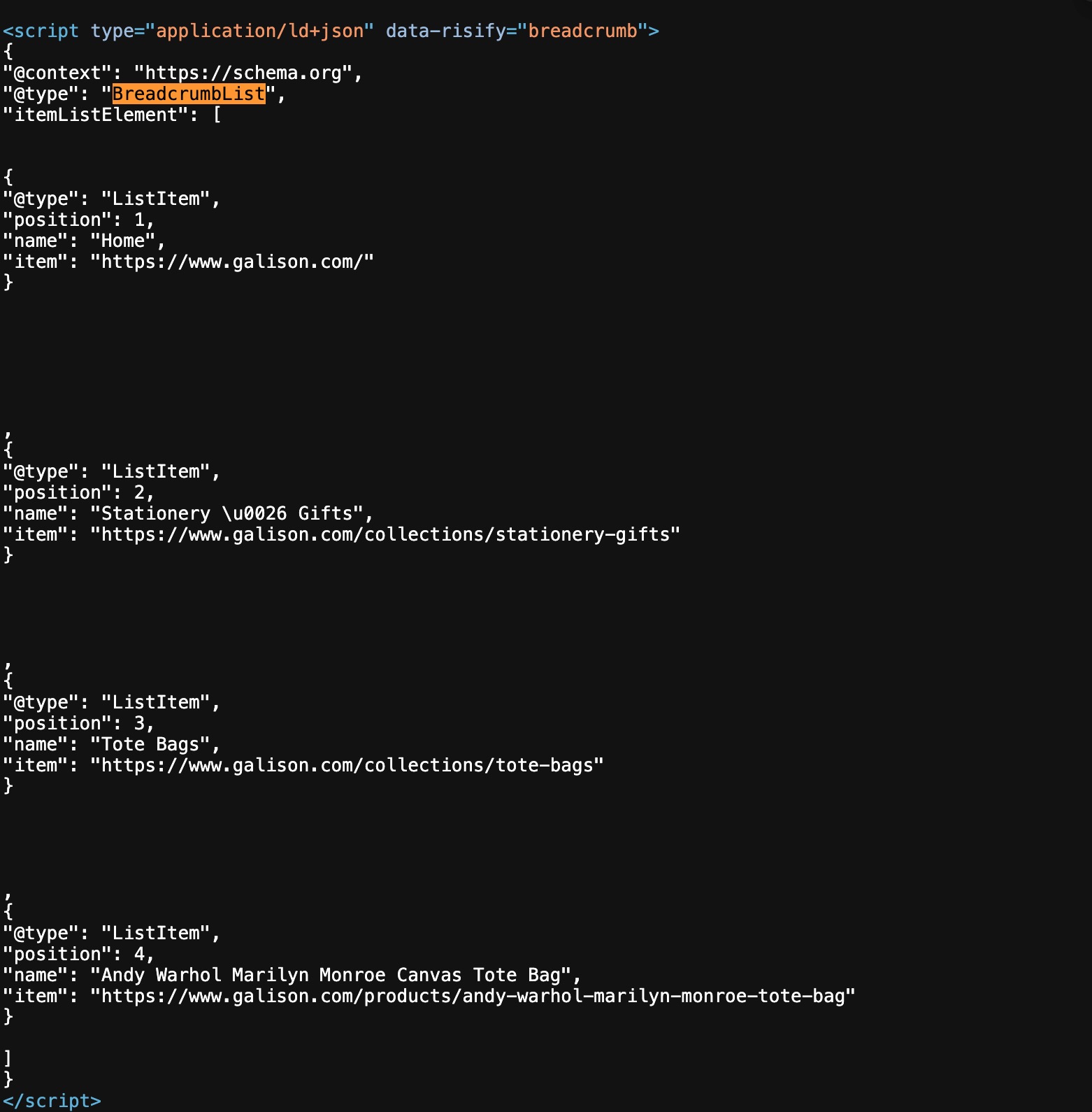Click the closing square bracket of the list
Image resolution: width=1092 pixels, height=1112 pixels.
point(8,1059)
